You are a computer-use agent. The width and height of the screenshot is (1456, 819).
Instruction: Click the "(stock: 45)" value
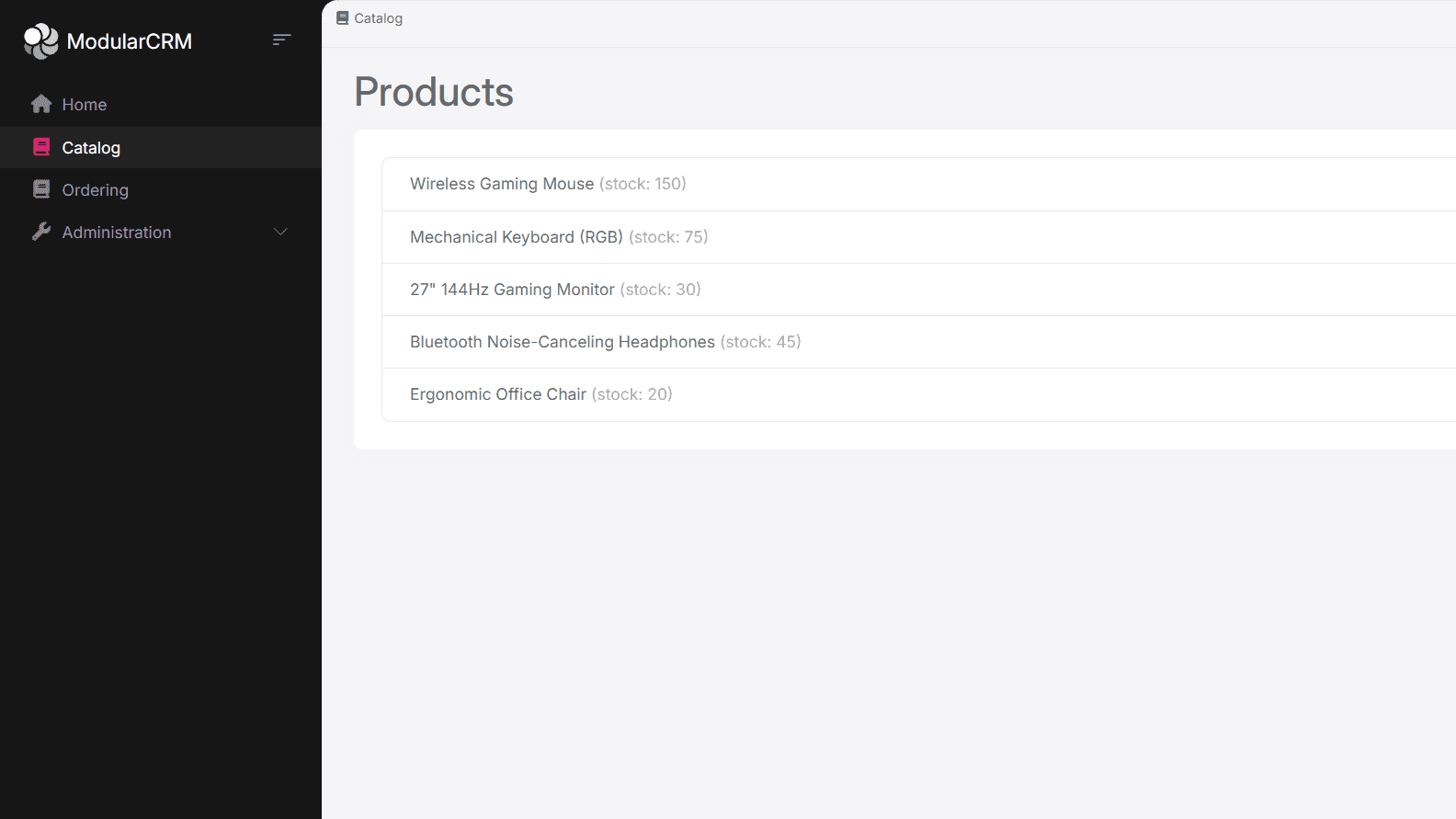click(x=761, y=342)
